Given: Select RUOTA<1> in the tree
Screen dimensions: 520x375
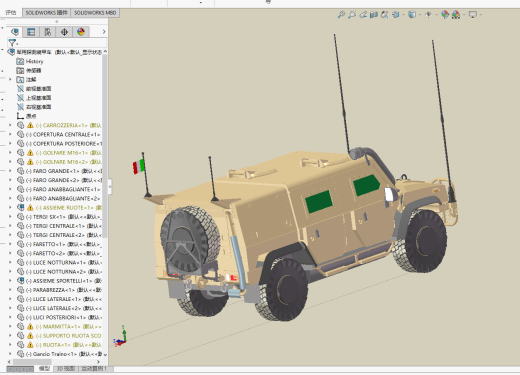Looking at the screenshot, I should click(59, 345).
